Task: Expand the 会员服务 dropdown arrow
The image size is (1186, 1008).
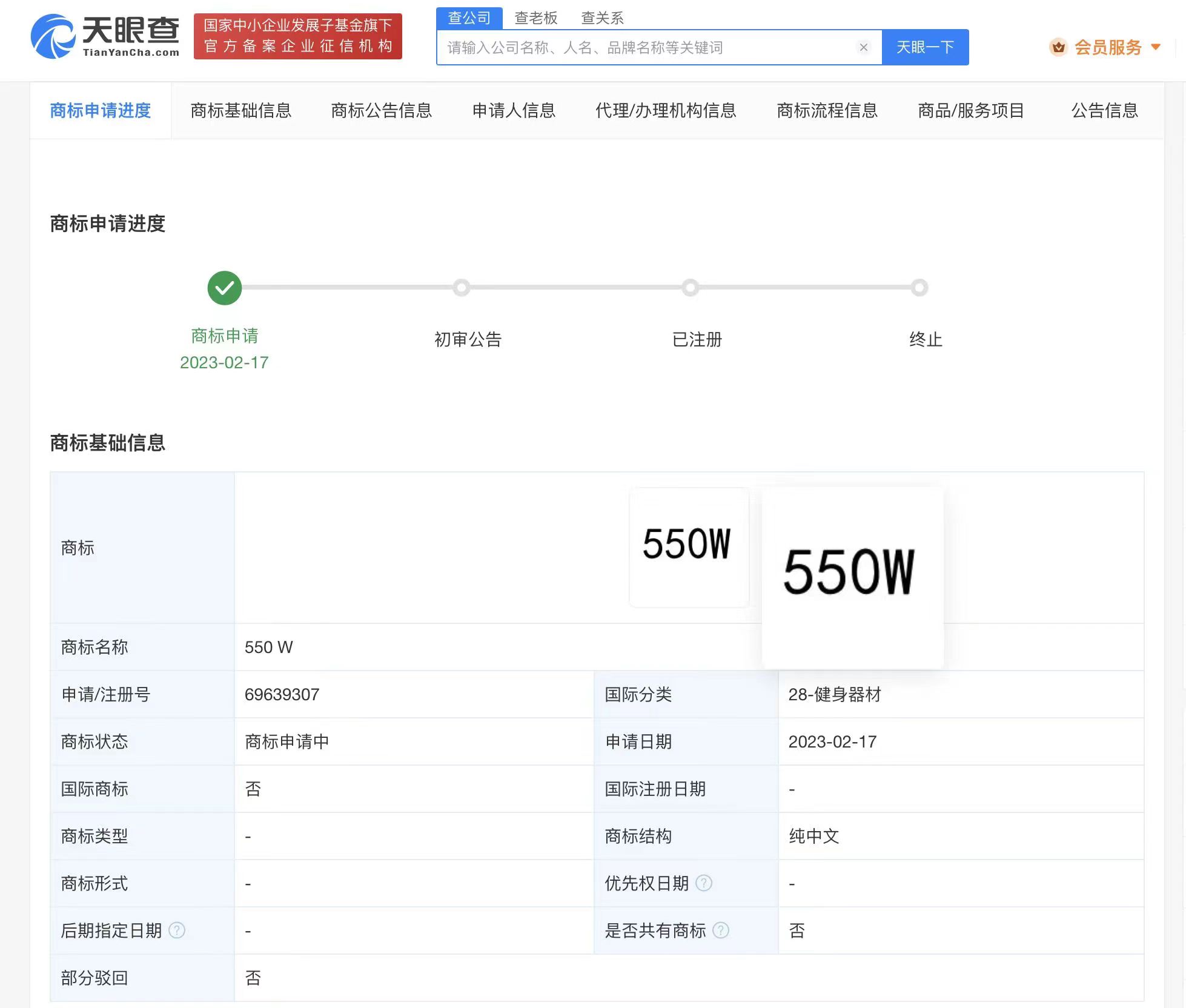Action: [1156, 47]
